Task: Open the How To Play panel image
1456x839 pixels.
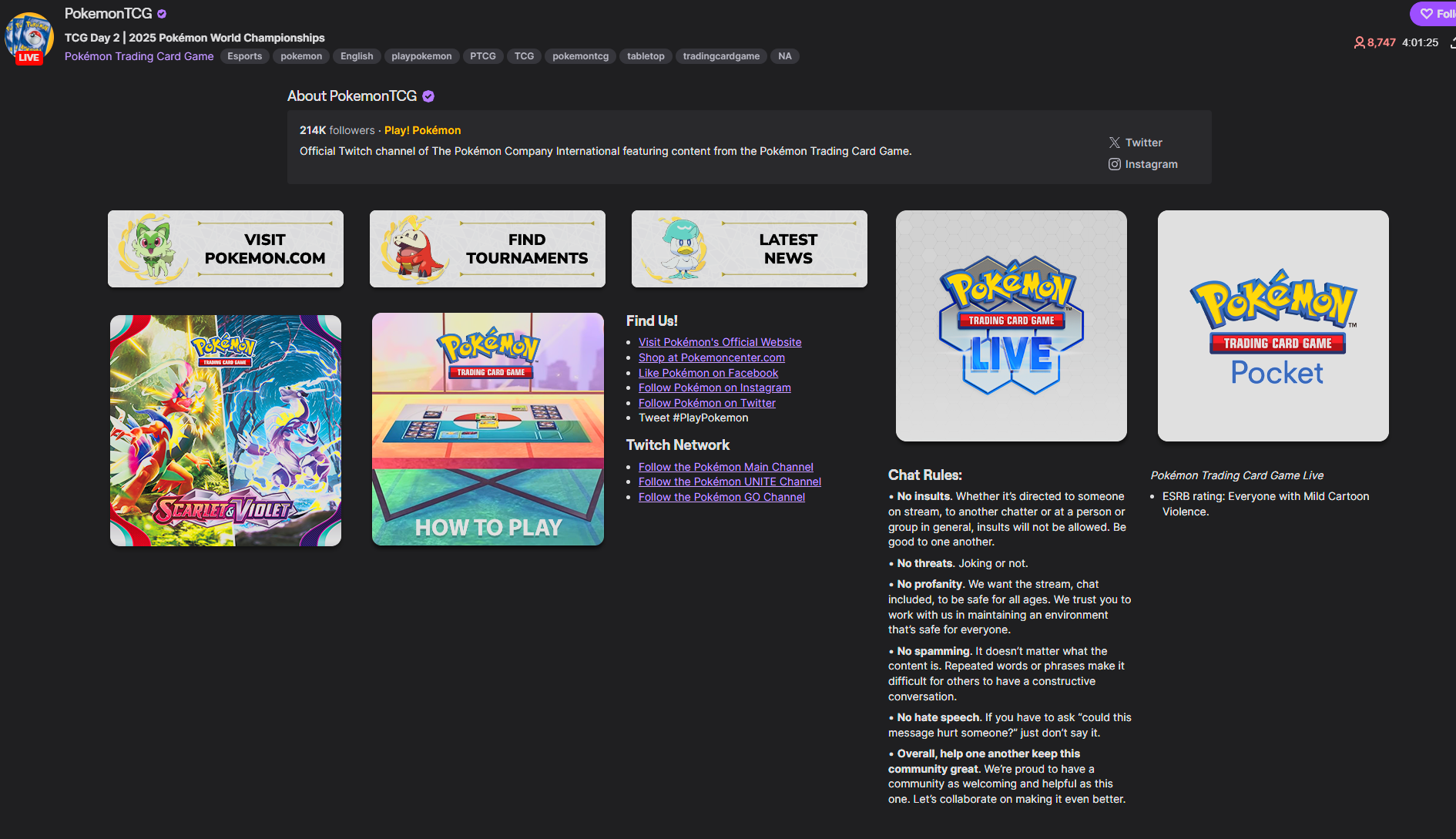Action: [488, 429]
